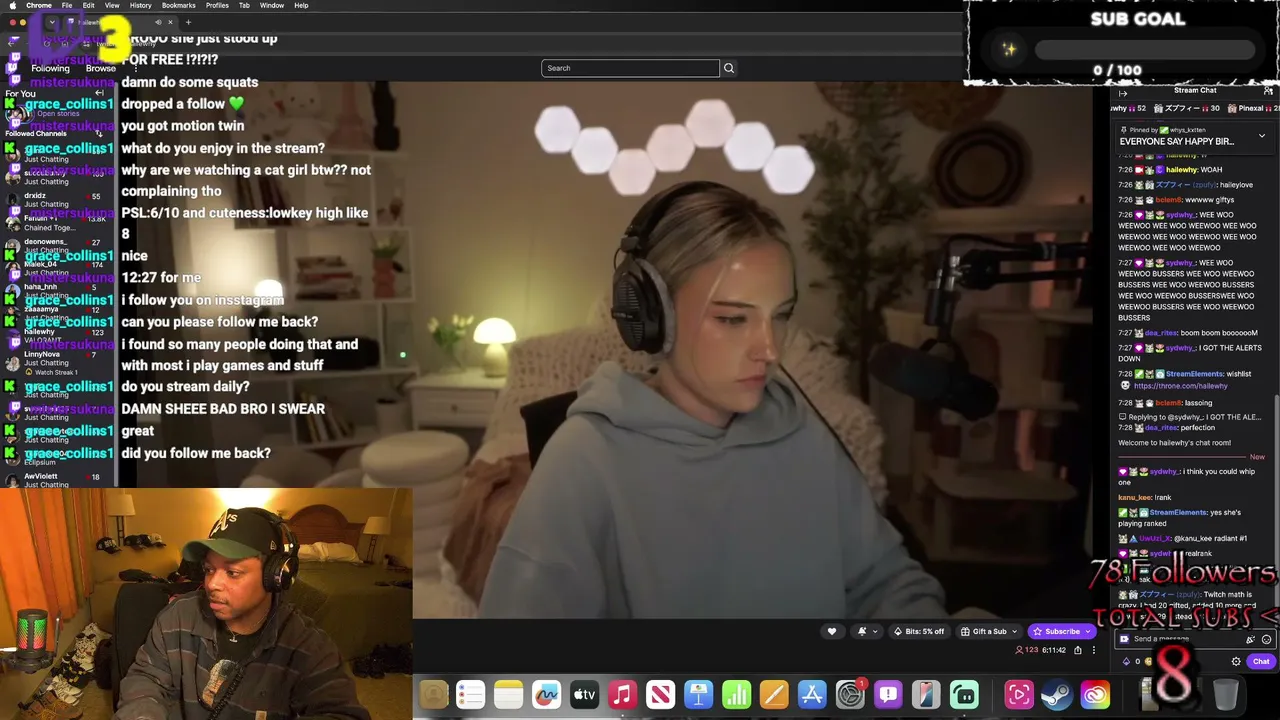The image size is (1280, 720).
Task: Open the throne.com/hailewhy wishlist link
Action: [1180, 386]
